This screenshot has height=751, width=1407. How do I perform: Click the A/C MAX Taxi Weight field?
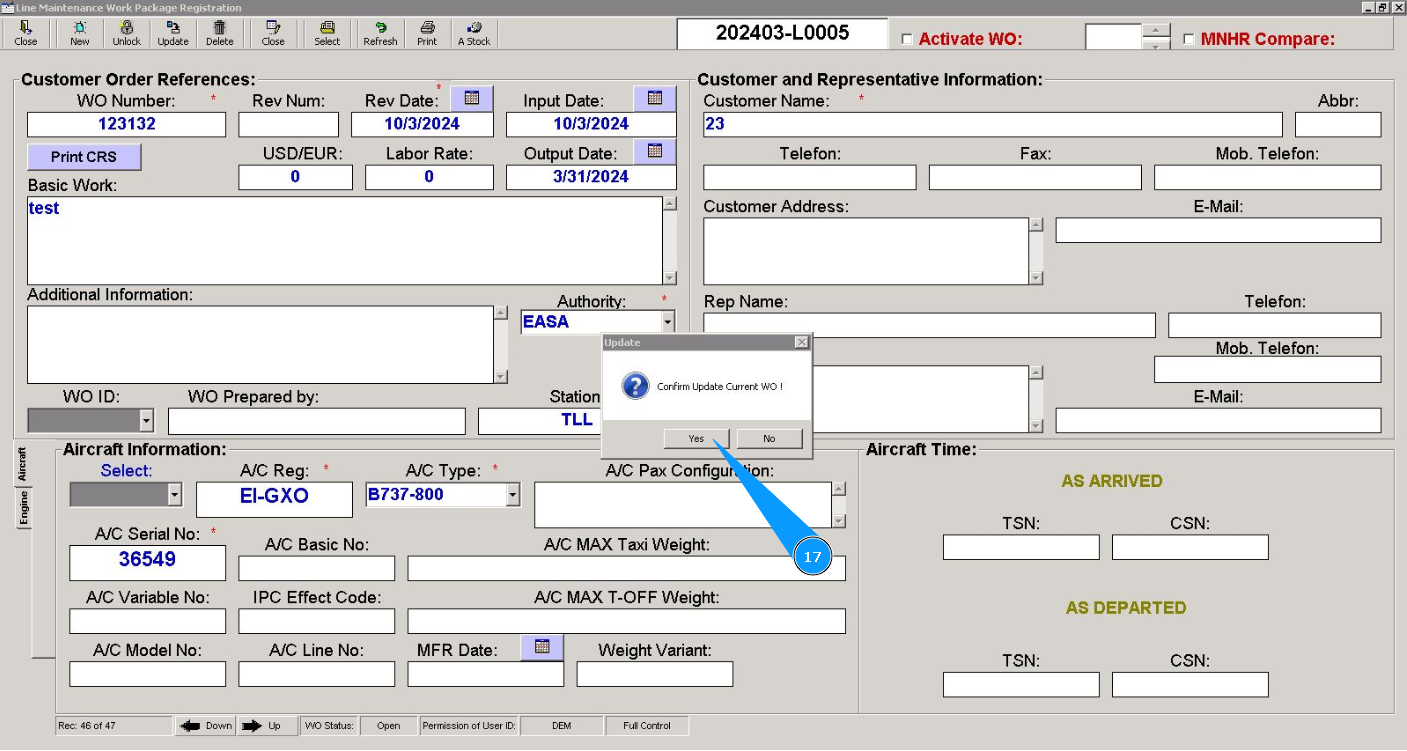pos(626,568)
